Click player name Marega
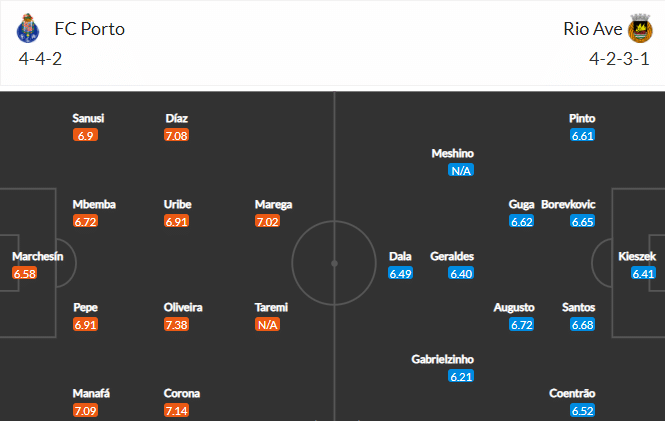 click(273, 205)
